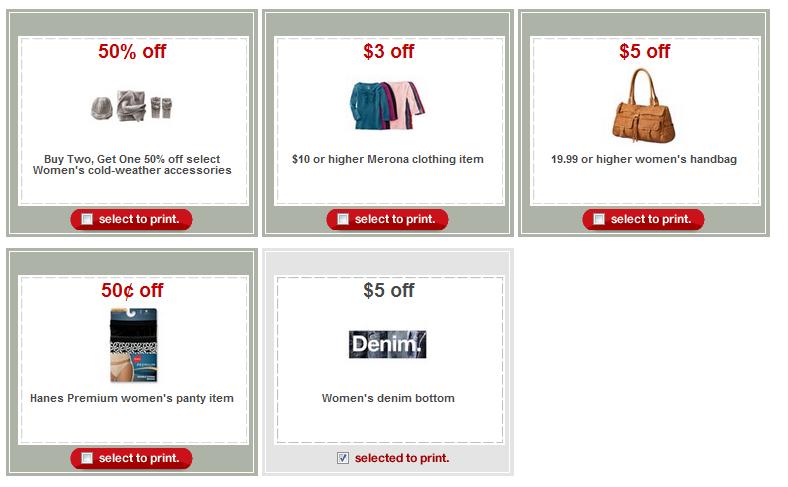Check the $5 off women's handbag checkbox
788x487 pixels.
pos(599,219)
